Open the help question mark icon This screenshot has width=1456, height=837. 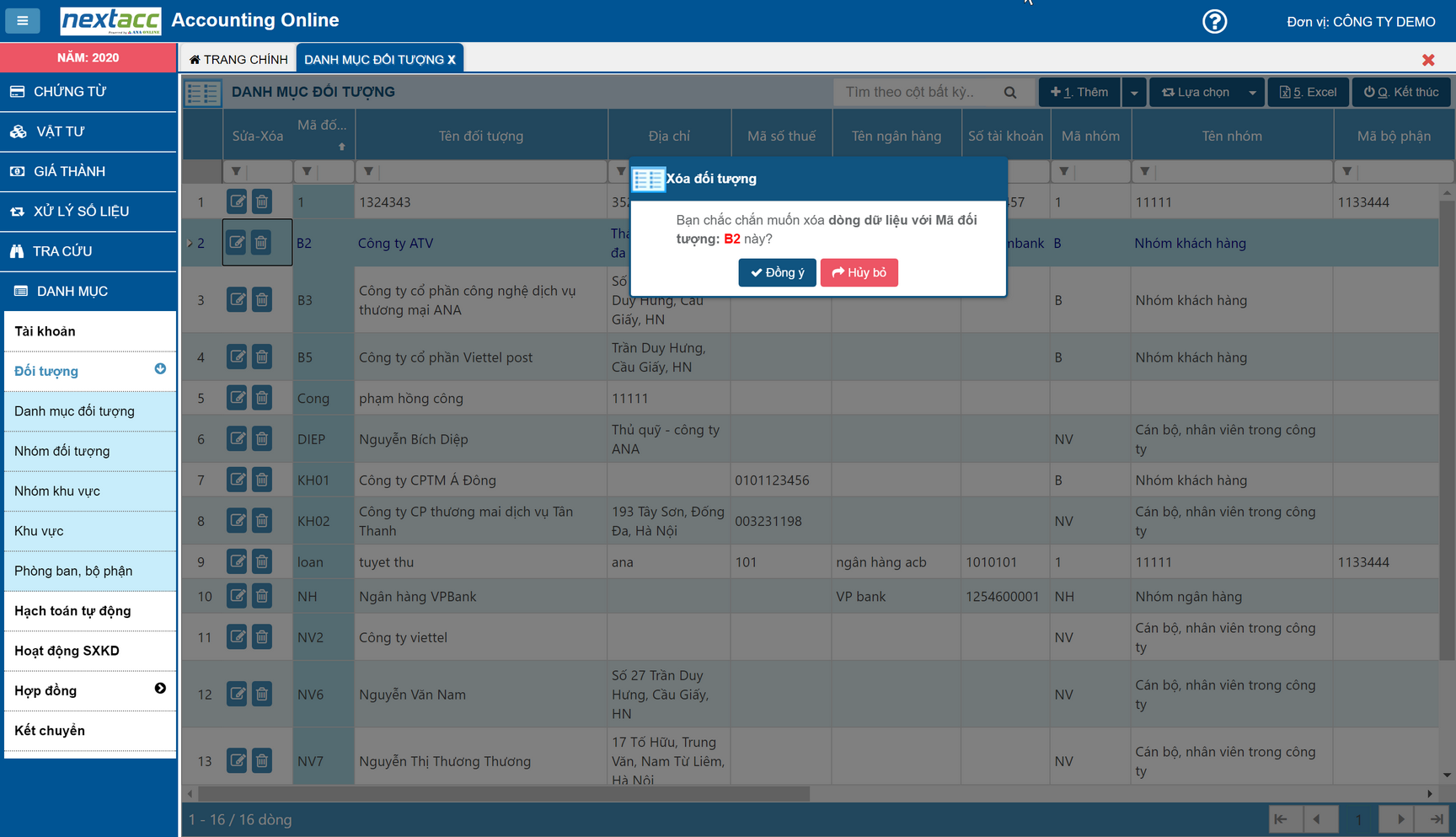click(x=1214, y=21)
